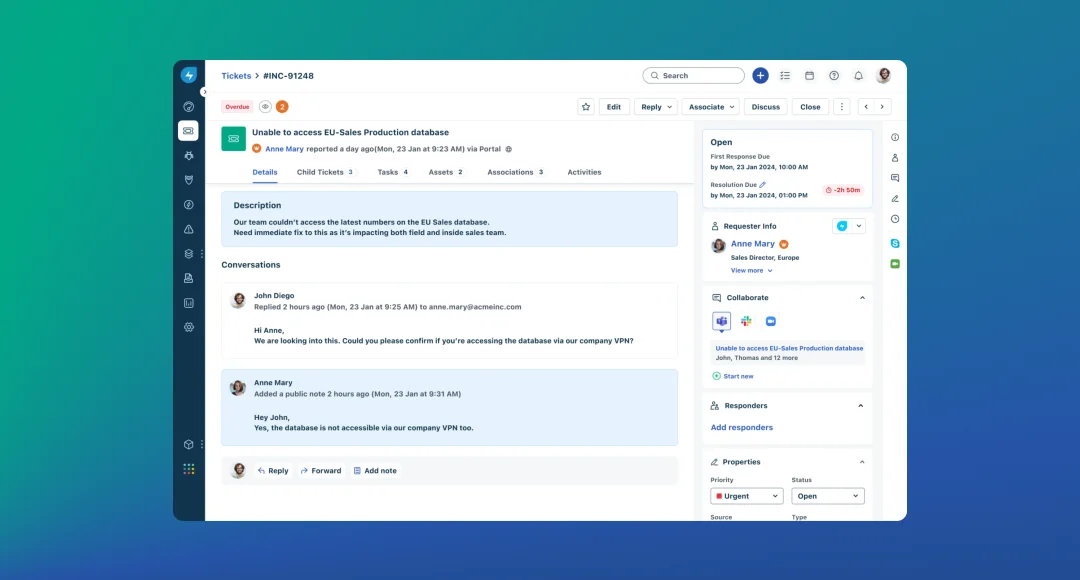Open the clock icon in right rail

[x=895, y=219]
